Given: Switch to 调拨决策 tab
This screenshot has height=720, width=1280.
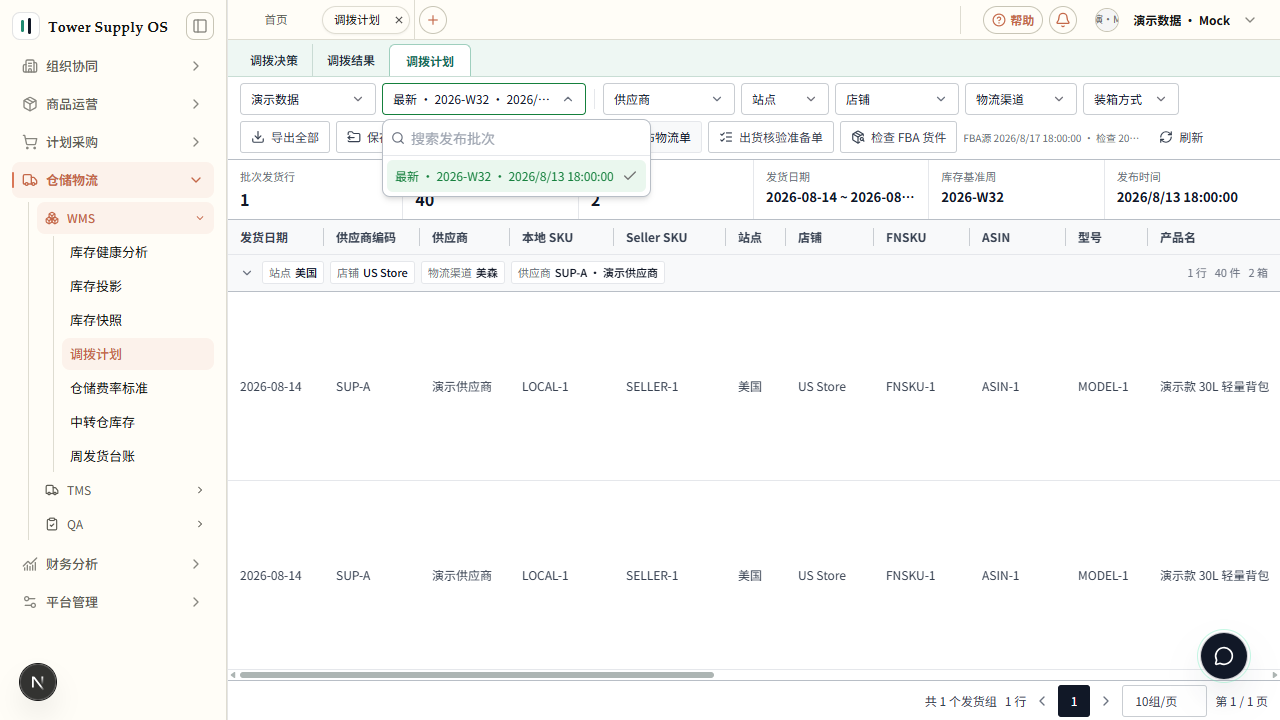Looking at the screenshot, I should pyautogui.click(x=274, y=60).
